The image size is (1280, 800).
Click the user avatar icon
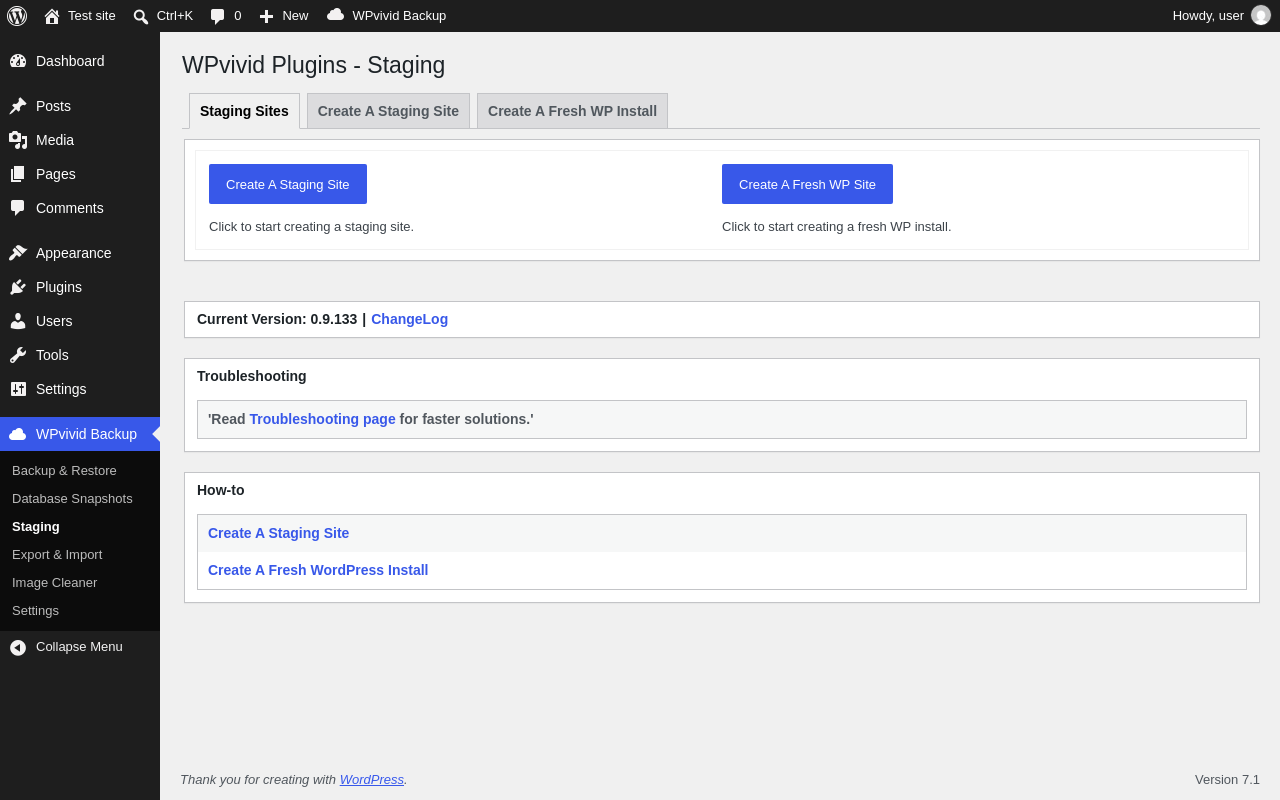(1261, 15)
